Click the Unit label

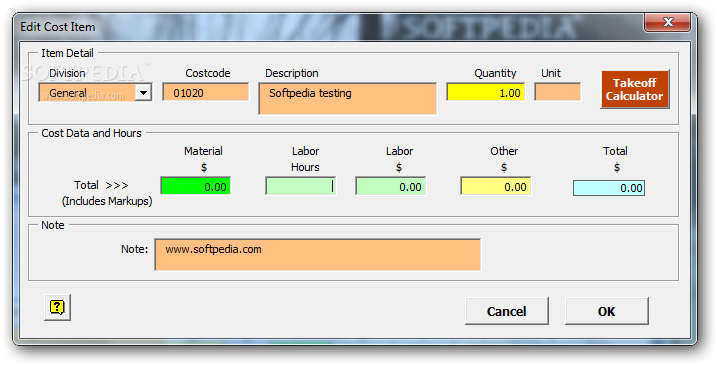tap(551, 73)
